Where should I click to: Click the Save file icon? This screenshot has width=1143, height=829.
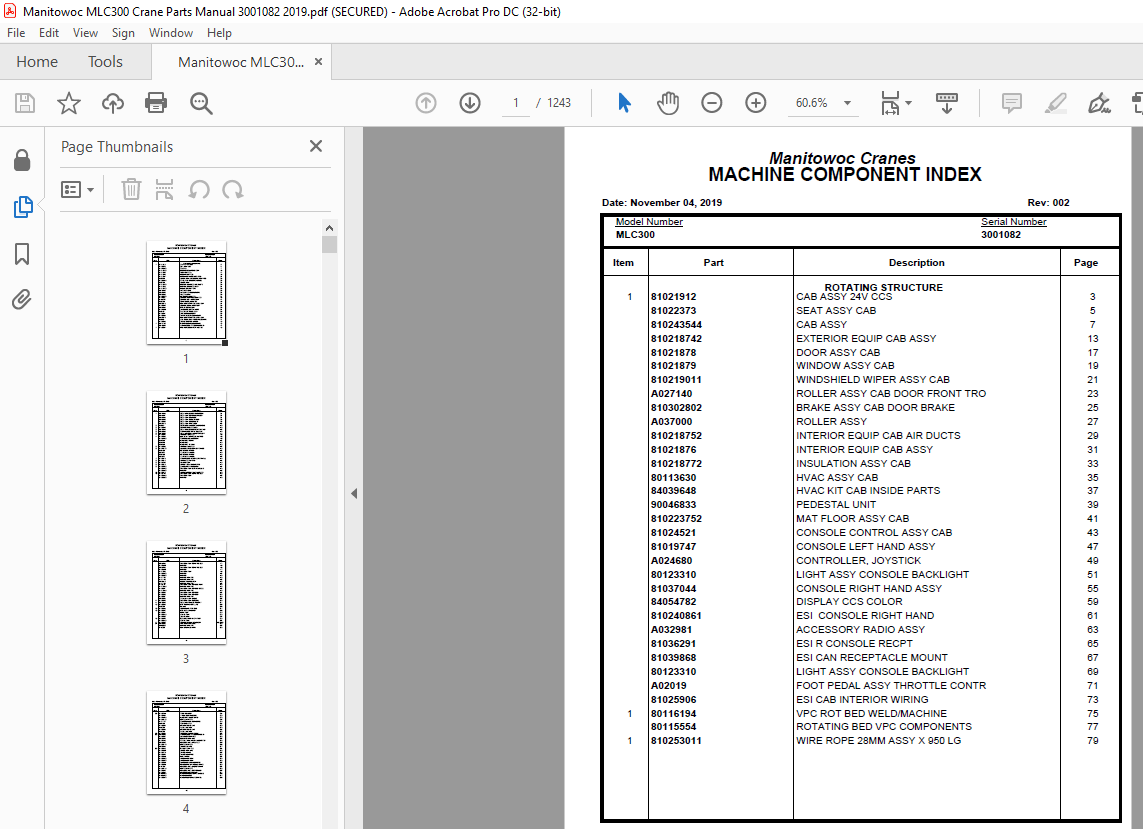coord(25,103)
